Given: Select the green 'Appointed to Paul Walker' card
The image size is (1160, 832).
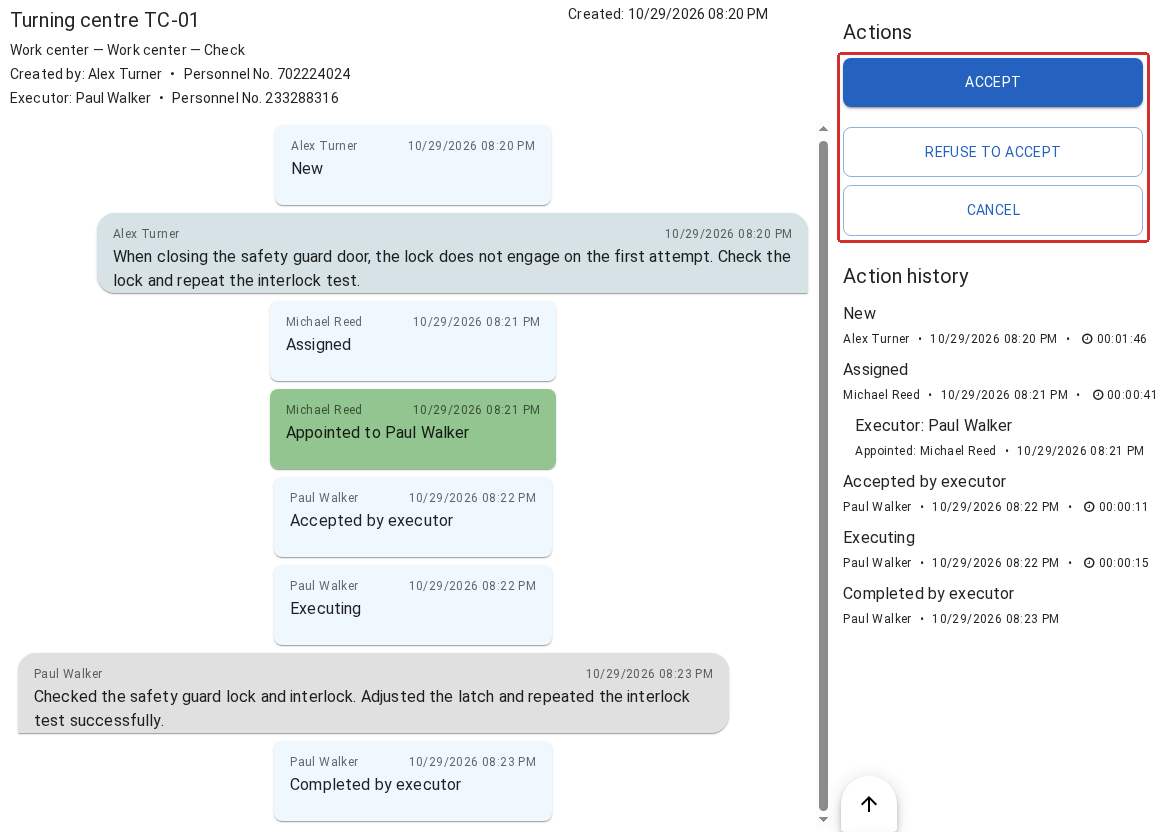Looking at the screenshot, I should pyautogui.click(x=413, y=429).
